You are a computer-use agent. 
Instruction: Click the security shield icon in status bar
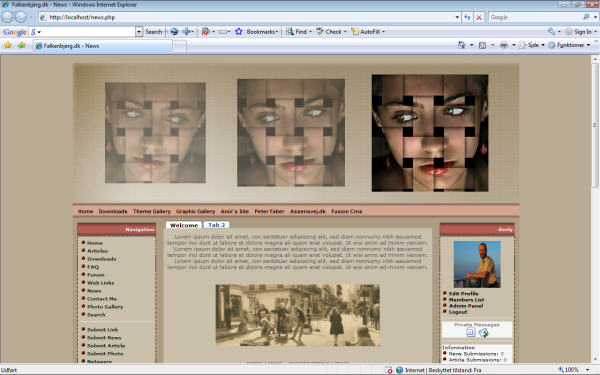[x=389, y=370]
